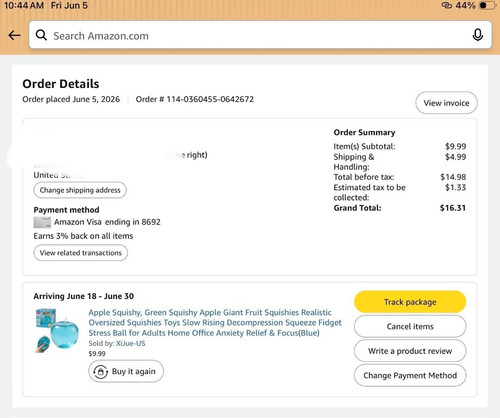Select the Grand Total $16.31 amount

(453, 208)
